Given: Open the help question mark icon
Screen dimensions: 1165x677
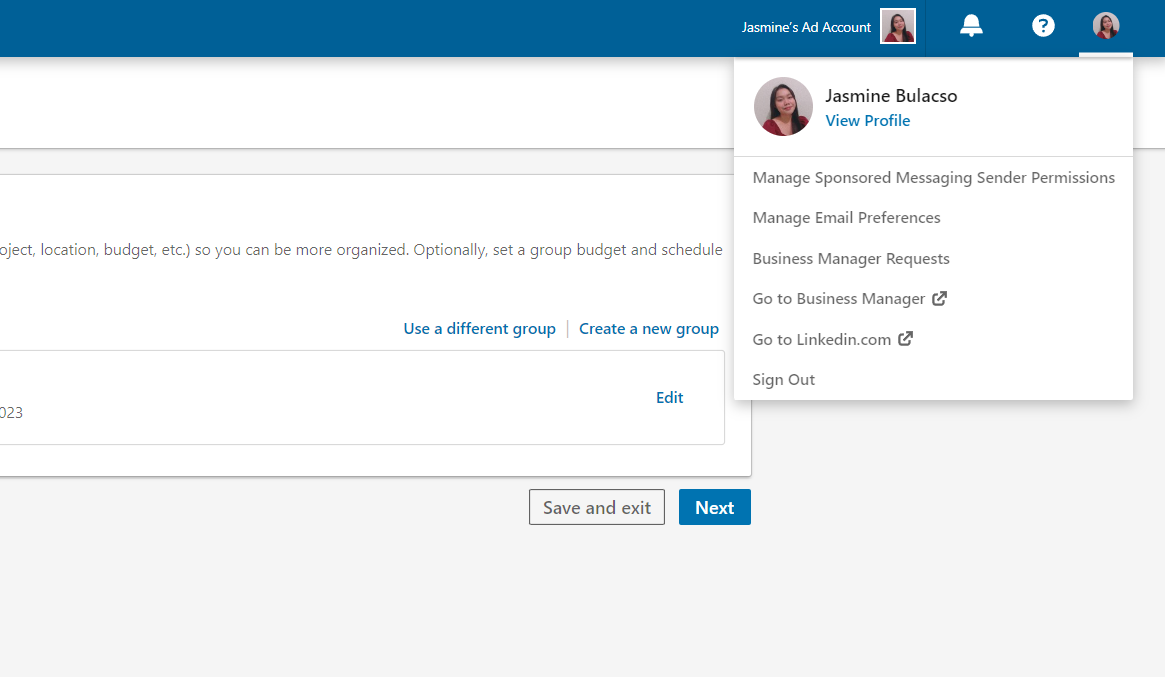Looking at the screenshot, I should 1042,26.
